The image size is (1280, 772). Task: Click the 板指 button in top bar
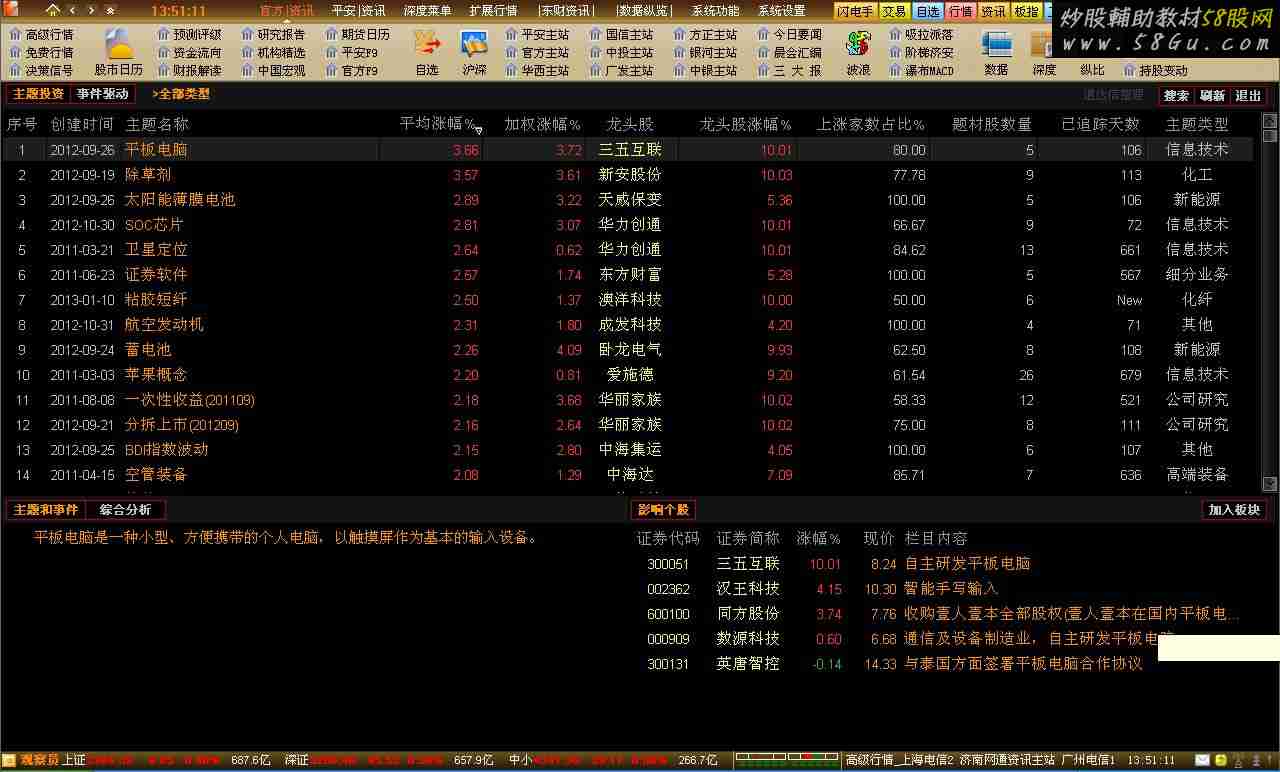coord(1026,11)
